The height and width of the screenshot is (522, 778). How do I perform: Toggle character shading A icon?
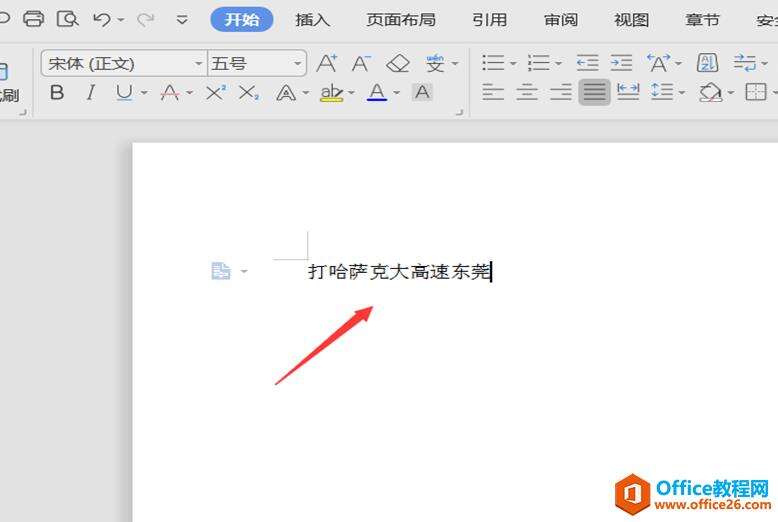click(422, 92)
